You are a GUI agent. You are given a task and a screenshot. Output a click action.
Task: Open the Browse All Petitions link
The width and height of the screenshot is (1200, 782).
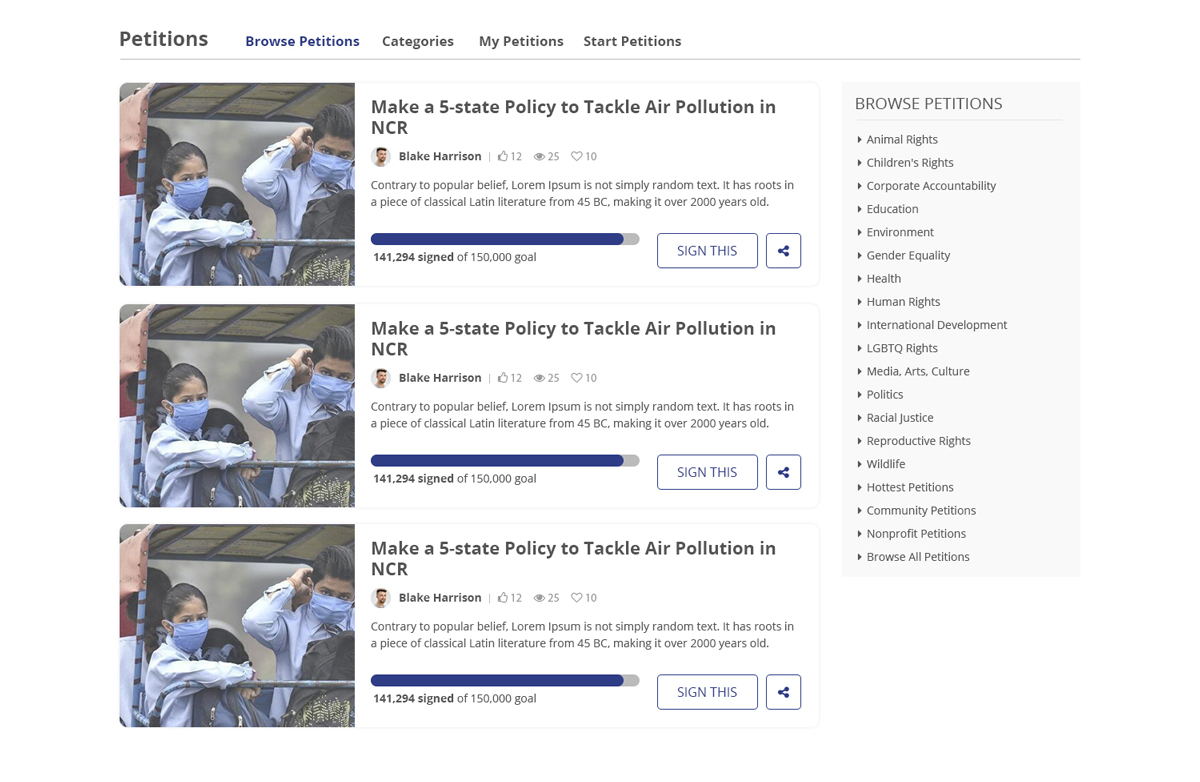(x=917, y=557)
